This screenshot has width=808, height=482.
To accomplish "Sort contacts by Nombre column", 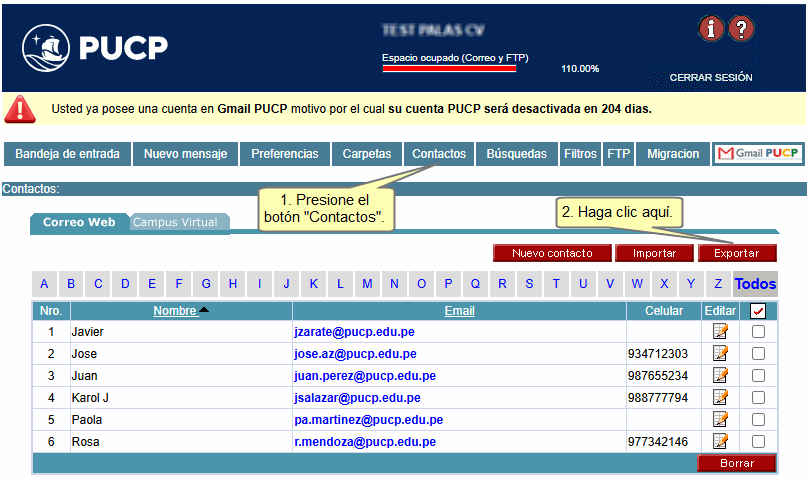I will click(x=175, y=311).
